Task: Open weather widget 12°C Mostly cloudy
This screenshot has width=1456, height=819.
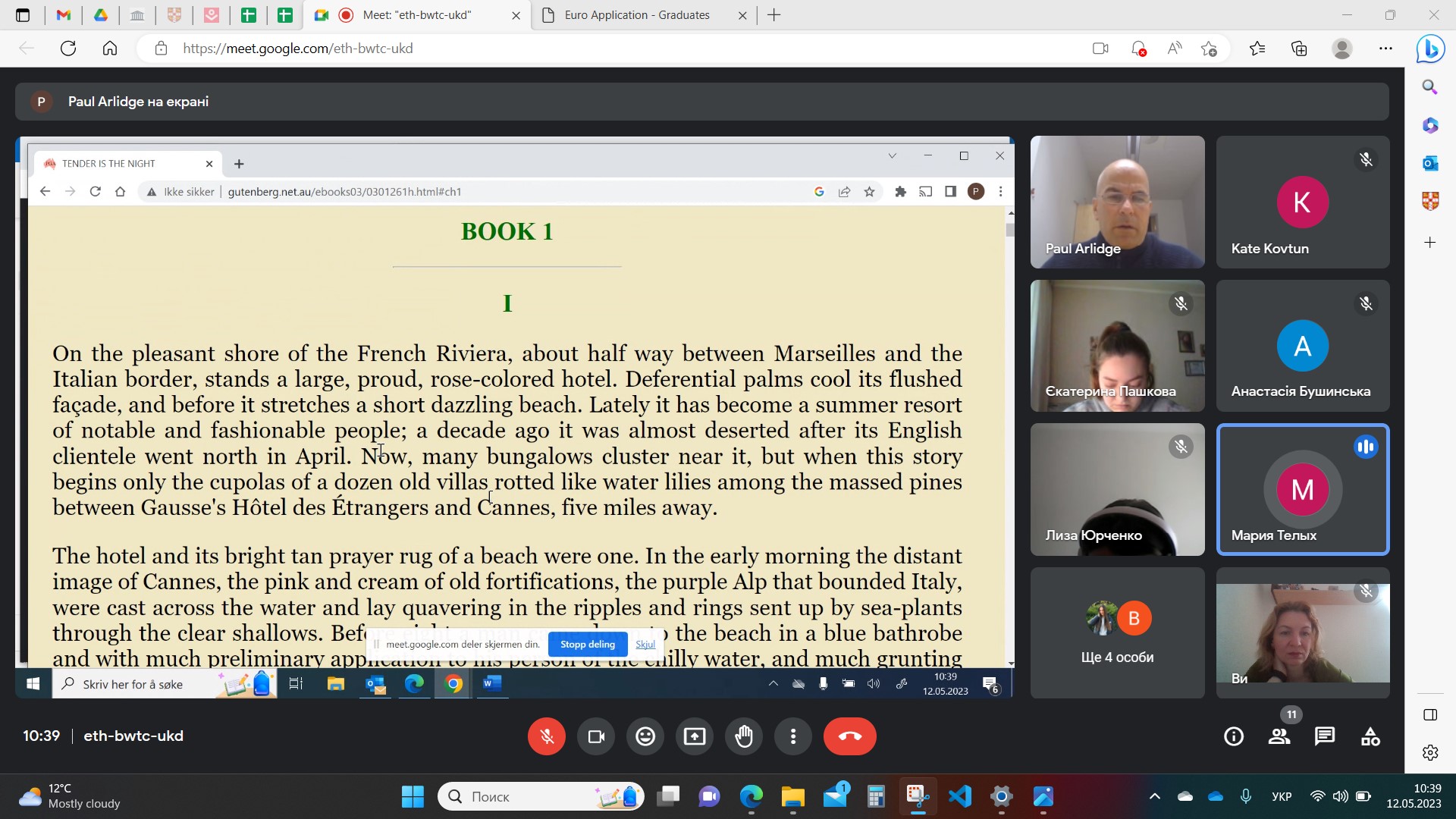Action: tap(70, 796)
